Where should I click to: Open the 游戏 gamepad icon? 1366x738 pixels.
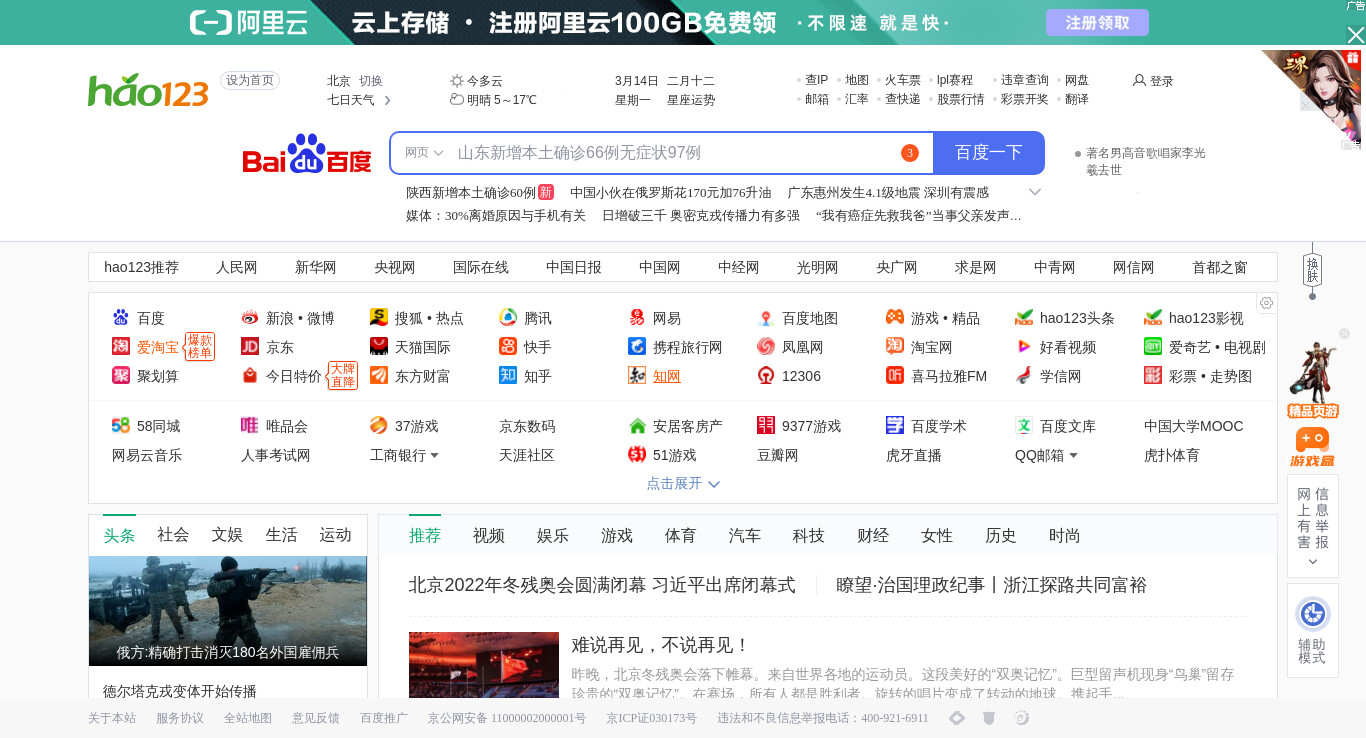[895, 318]
